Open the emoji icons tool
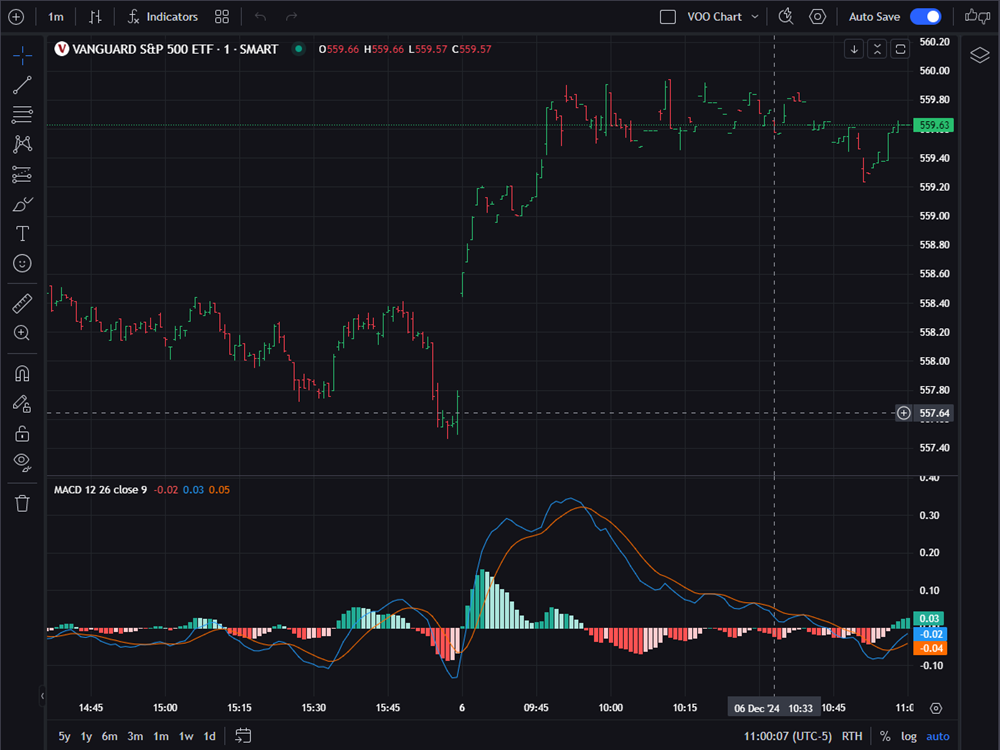Viewport: 1000px width, 750px height. click(22, 263)
